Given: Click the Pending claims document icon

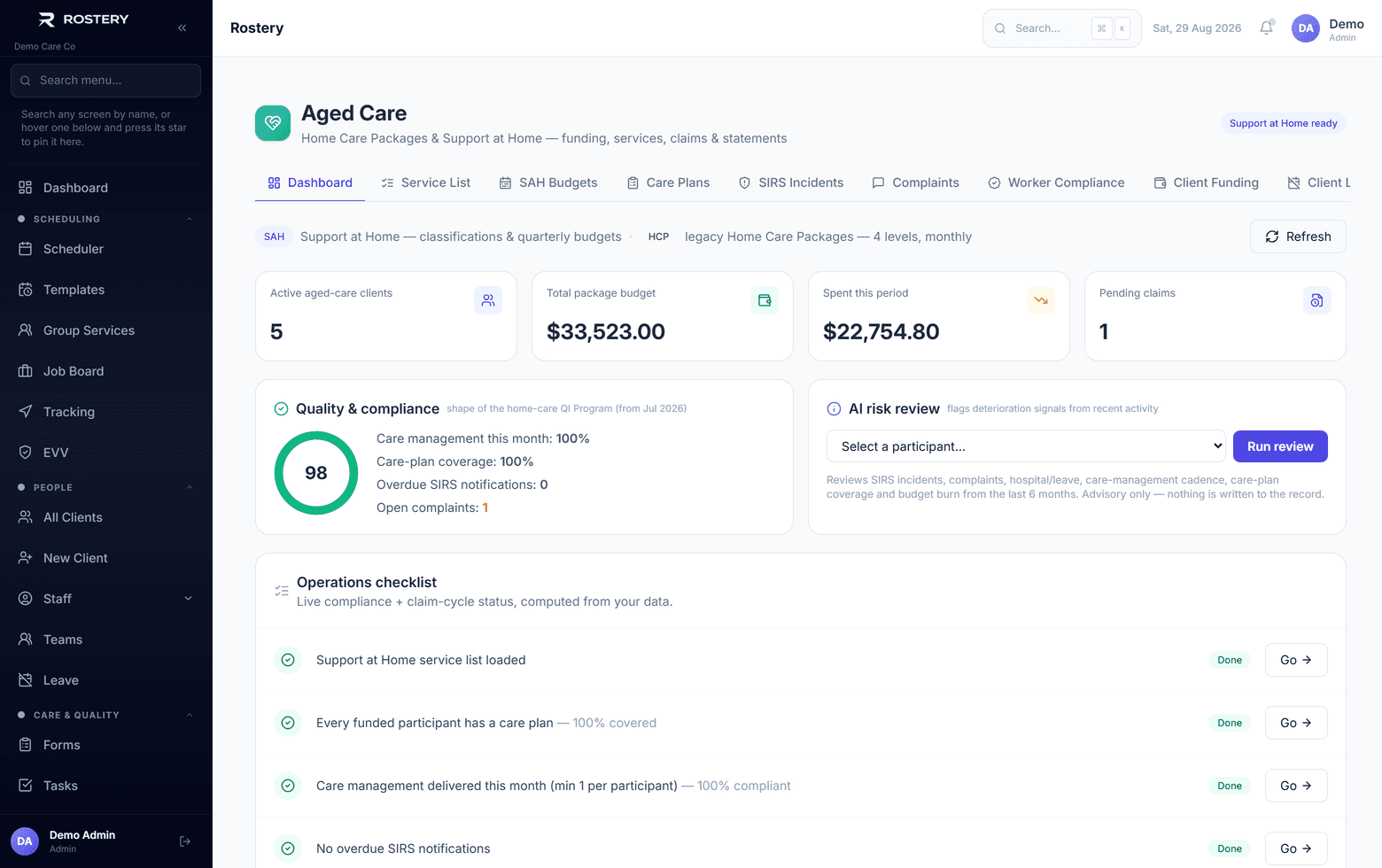Looking at the screenshot, I should click(1317, 300).
